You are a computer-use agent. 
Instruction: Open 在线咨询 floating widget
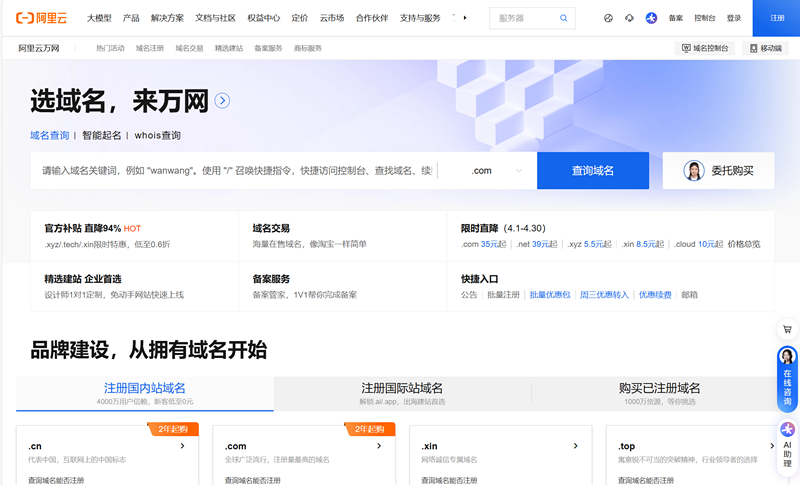click(x=787, y=379)
